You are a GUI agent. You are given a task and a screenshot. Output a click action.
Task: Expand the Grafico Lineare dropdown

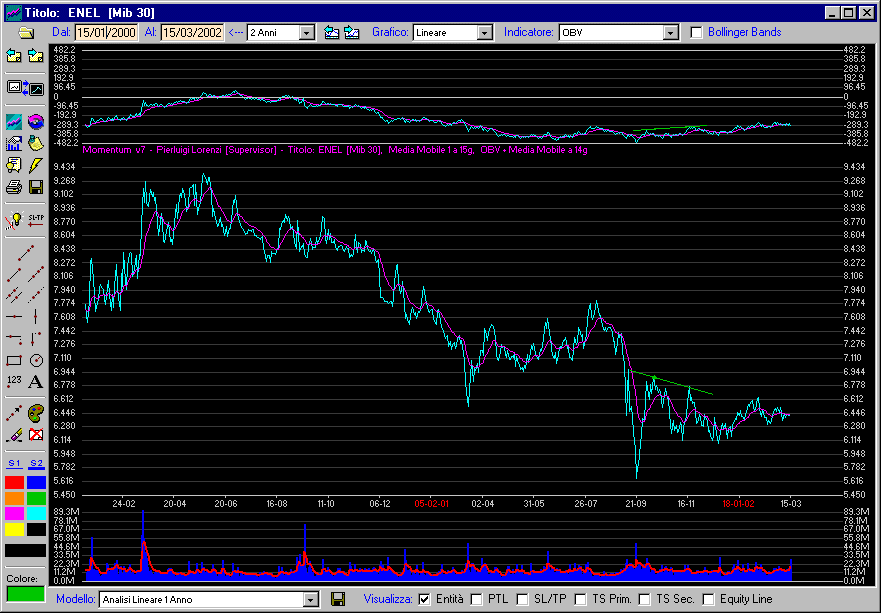coord(485,33)
